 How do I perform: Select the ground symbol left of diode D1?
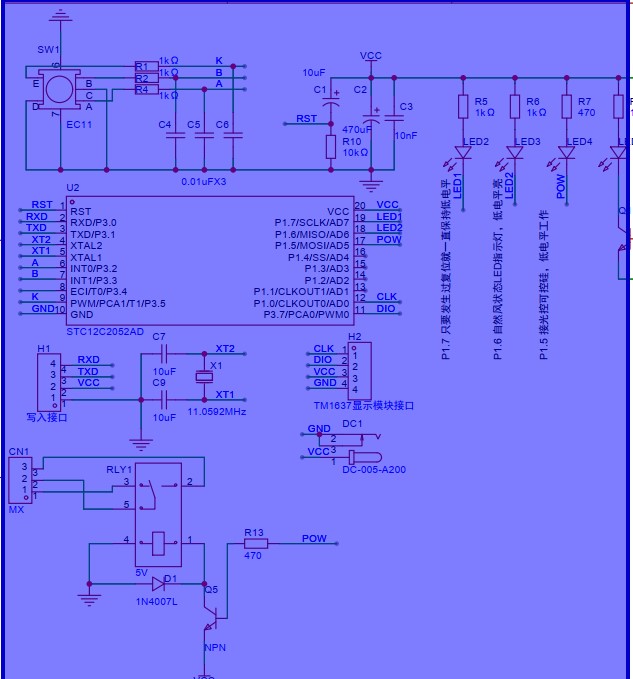[x=89, y=600]
